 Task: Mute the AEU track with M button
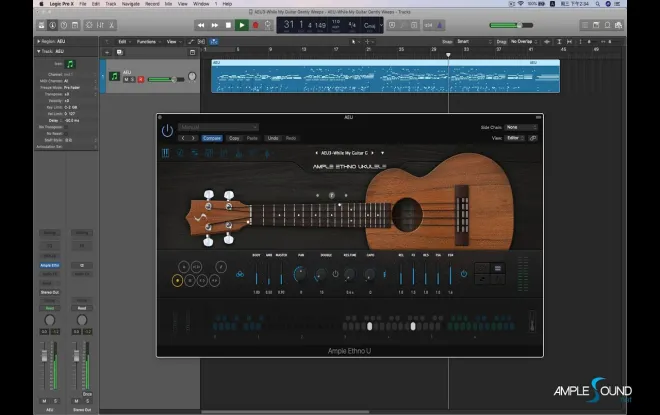point(126,80)
